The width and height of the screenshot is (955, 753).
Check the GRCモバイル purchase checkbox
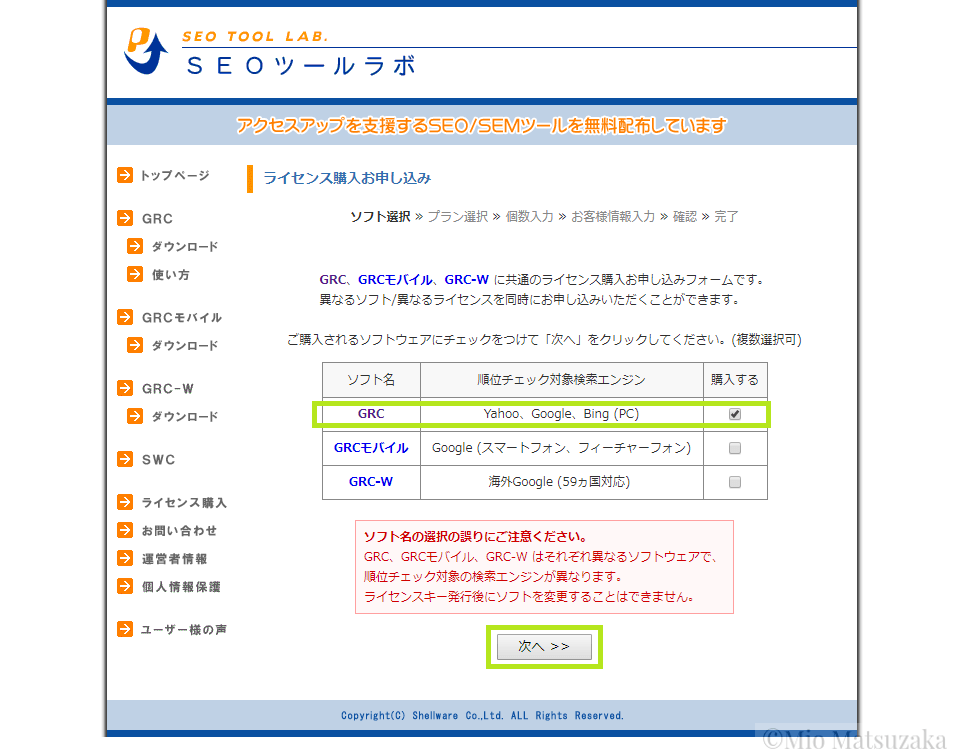735,448
